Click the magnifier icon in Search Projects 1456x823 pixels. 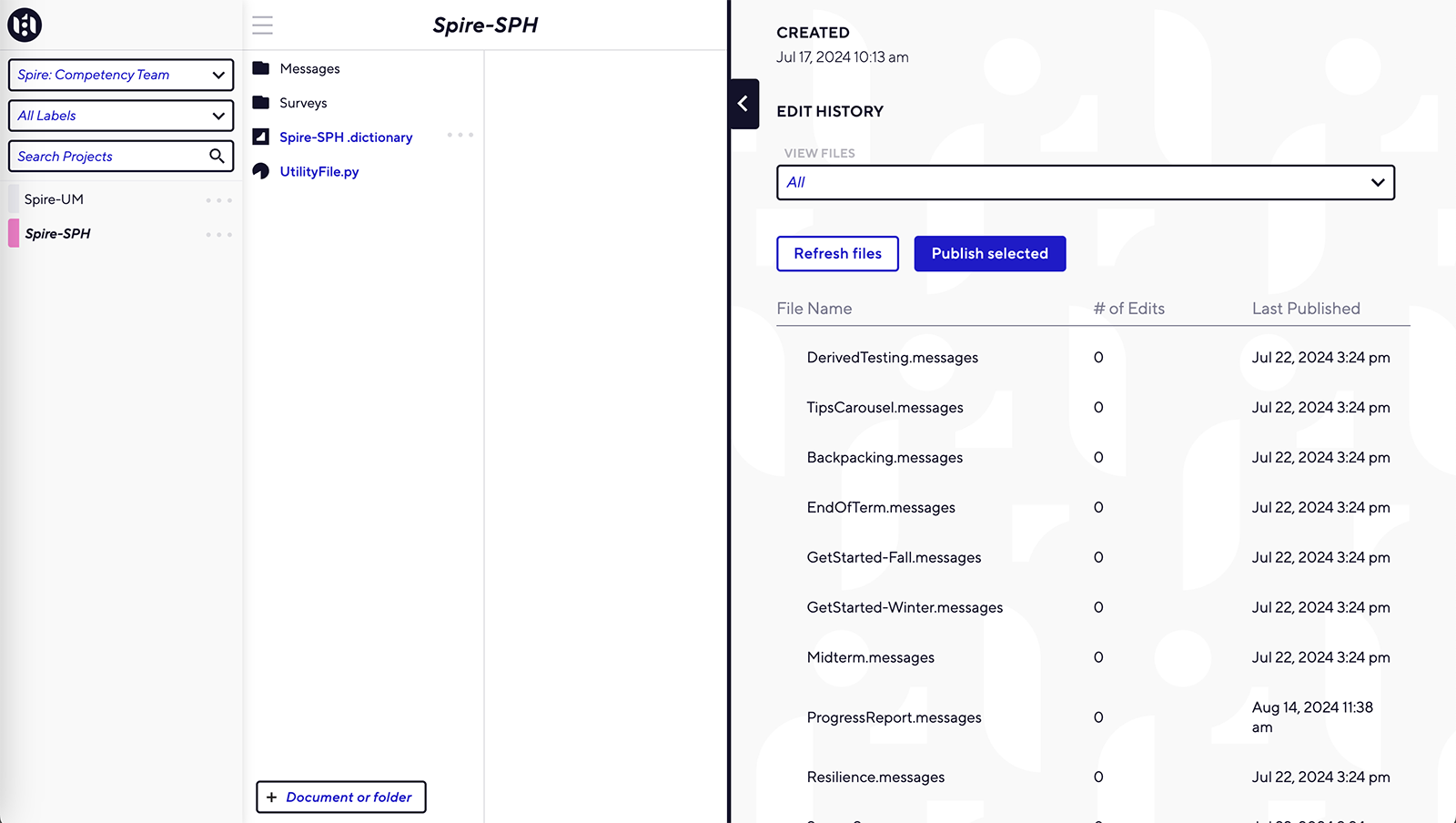(x=217, y=156)
